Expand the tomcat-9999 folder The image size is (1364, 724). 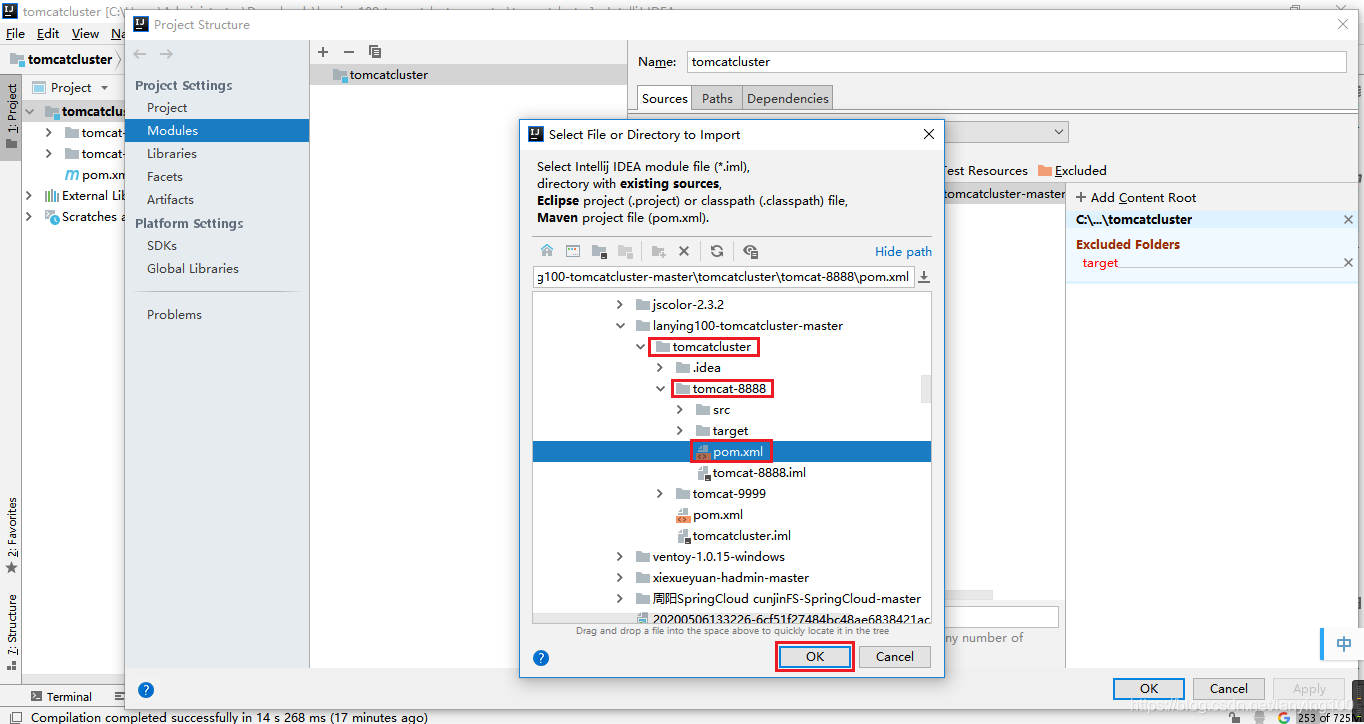(660, 494)
